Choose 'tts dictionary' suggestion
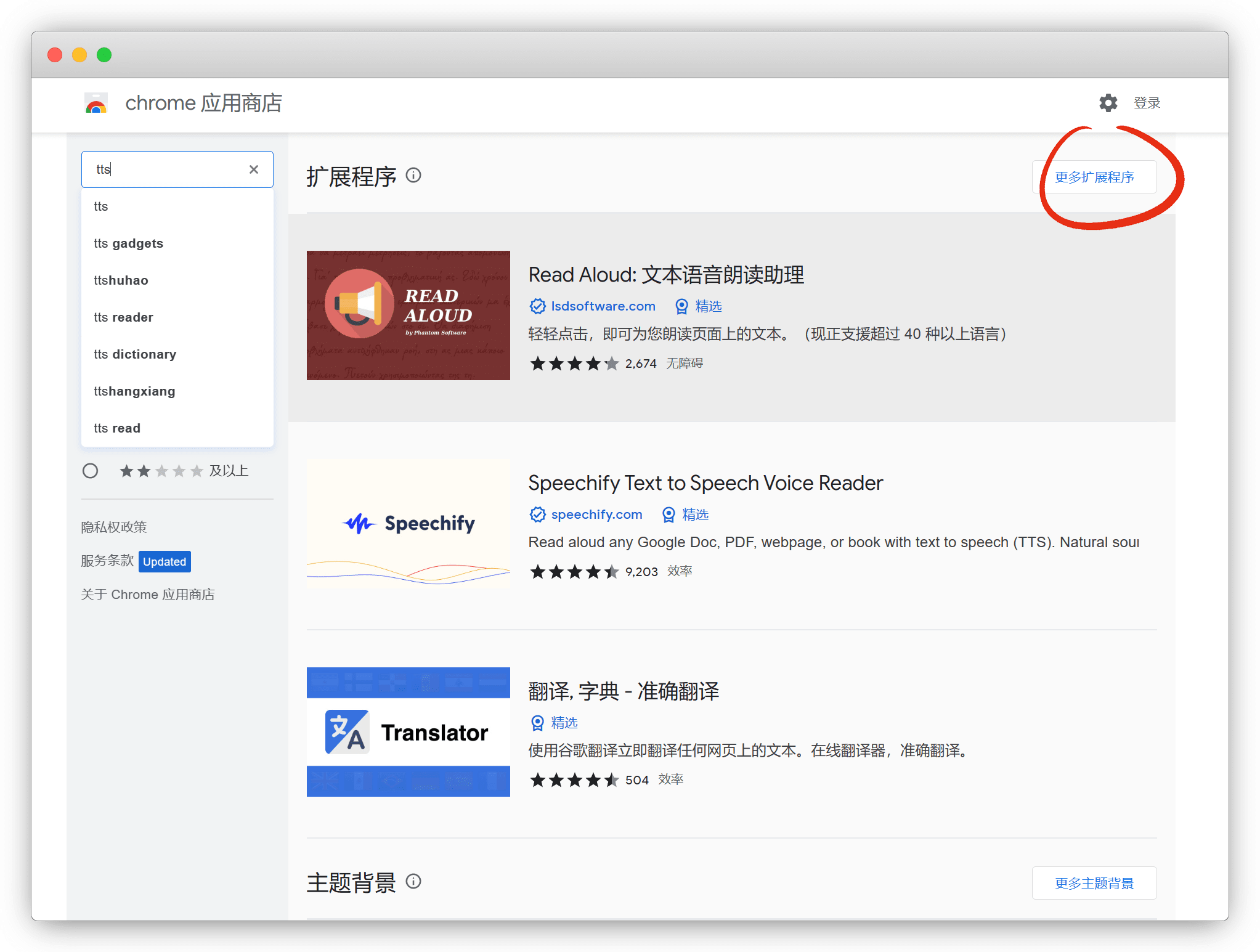Image resolution: width=1260 pixels, height=952 pixels. click(x=135, y=354)
